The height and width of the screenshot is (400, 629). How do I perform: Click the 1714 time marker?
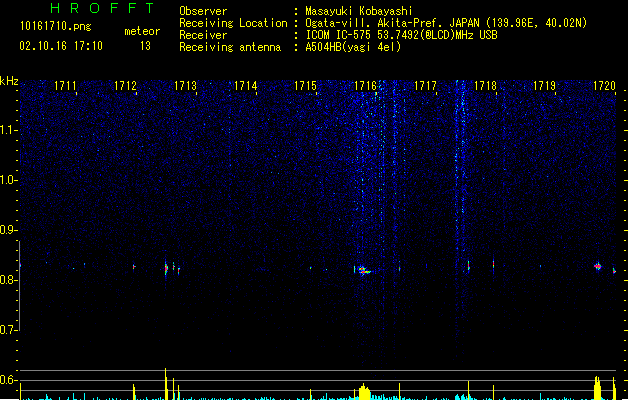[x=246, y=86]
